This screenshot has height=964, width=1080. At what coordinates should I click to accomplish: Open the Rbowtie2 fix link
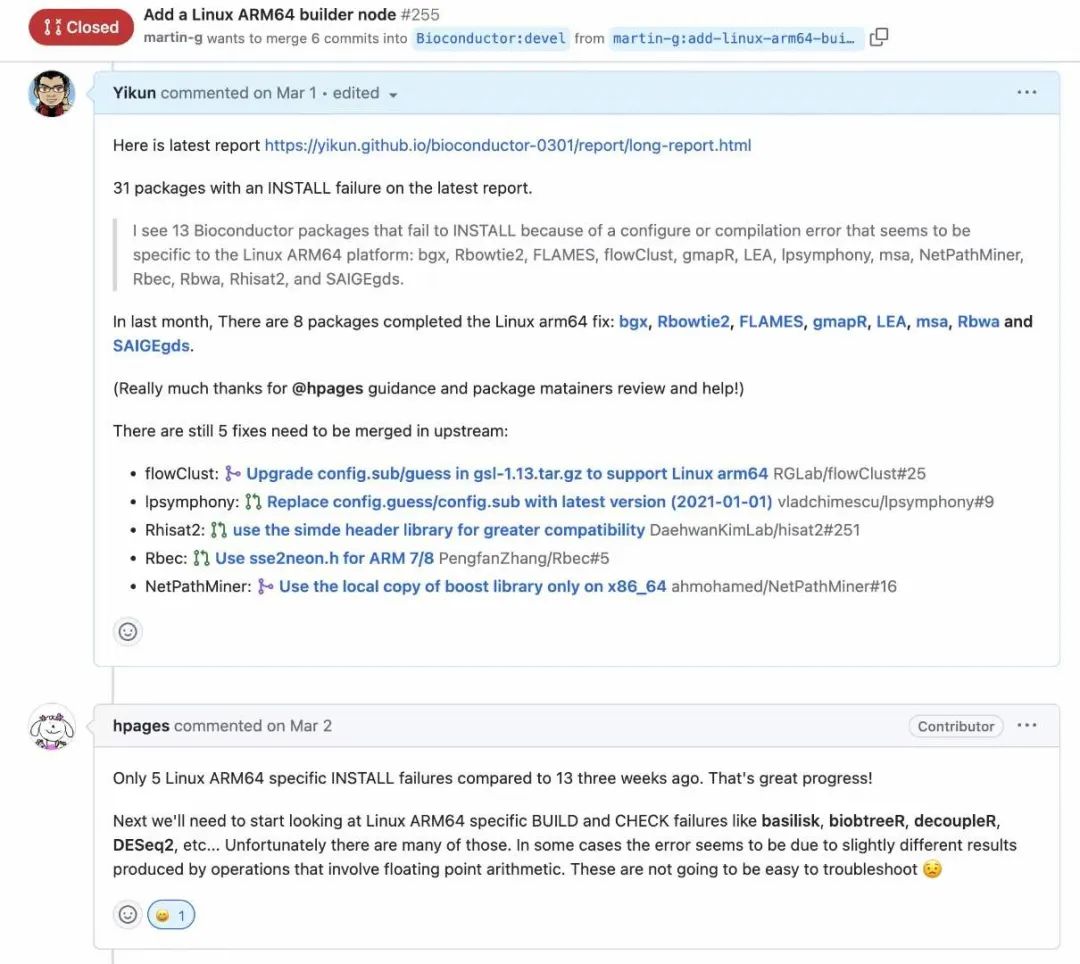[693, 321]
